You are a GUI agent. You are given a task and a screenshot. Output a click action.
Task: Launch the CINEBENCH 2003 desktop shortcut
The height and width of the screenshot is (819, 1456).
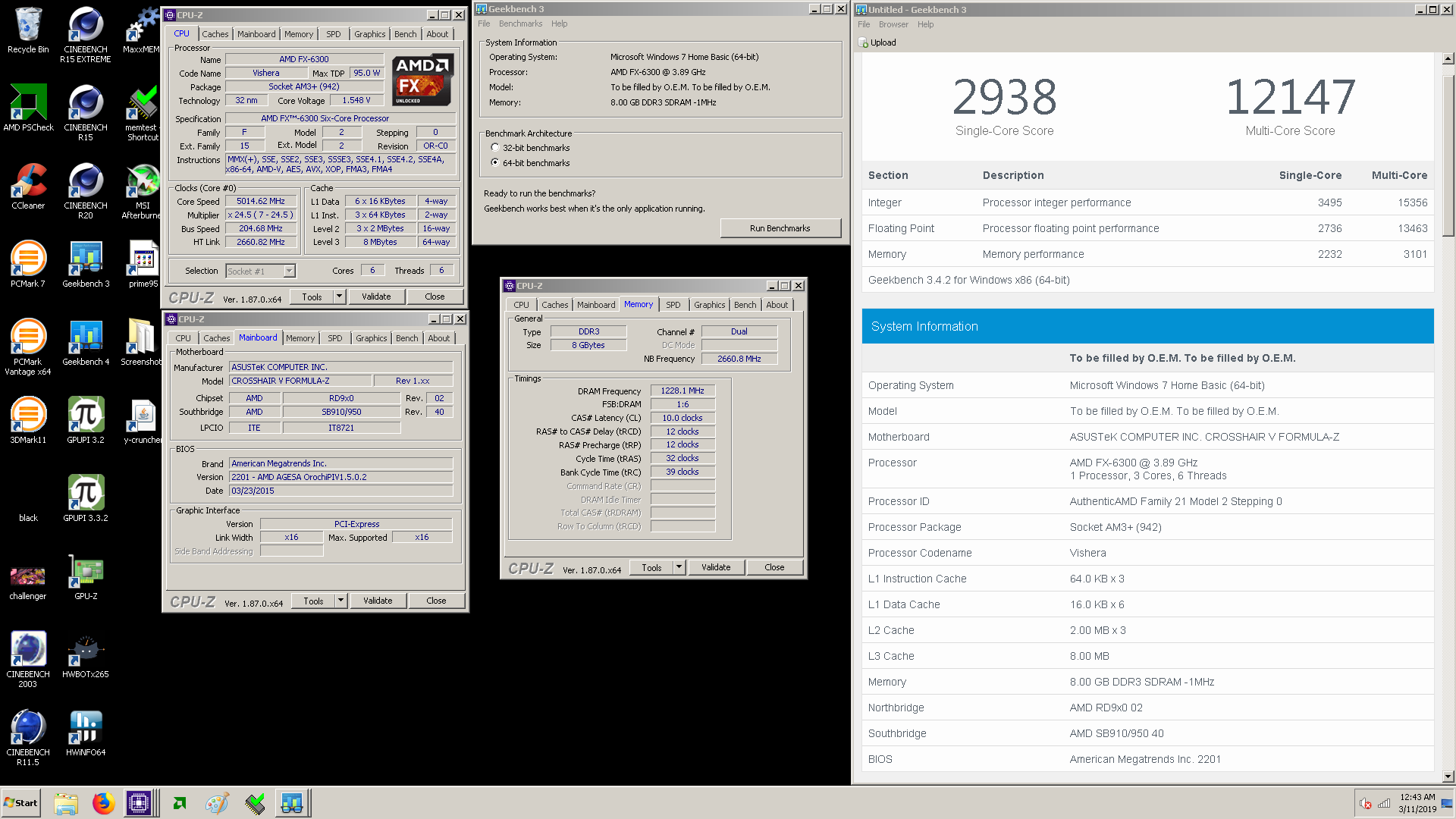pos(28,659)
